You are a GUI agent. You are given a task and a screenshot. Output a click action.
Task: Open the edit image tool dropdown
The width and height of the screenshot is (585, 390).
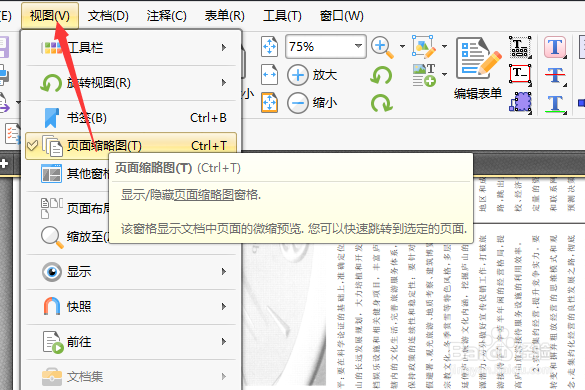point(444,47)
